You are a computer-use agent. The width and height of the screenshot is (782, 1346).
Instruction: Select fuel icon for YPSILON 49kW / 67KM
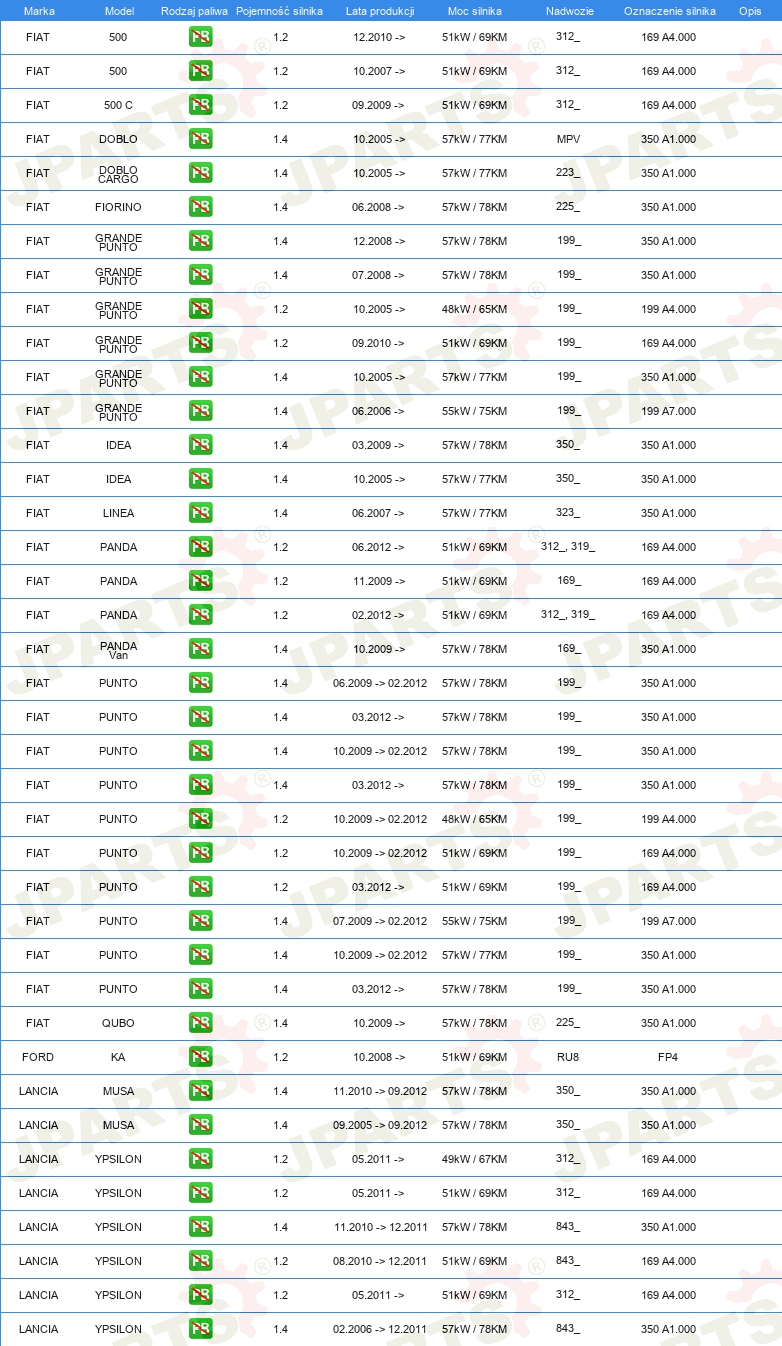[200, 1159]
